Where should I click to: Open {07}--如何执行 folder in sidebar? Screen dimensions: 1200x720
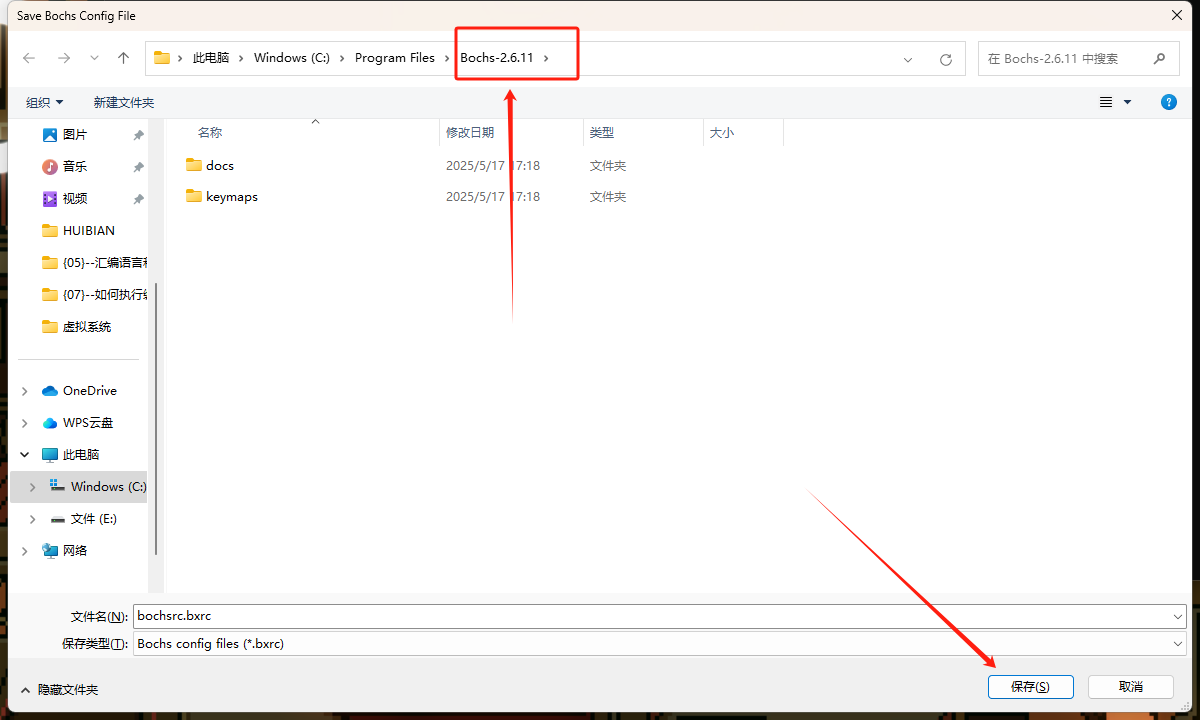click(x=105, y=294)
